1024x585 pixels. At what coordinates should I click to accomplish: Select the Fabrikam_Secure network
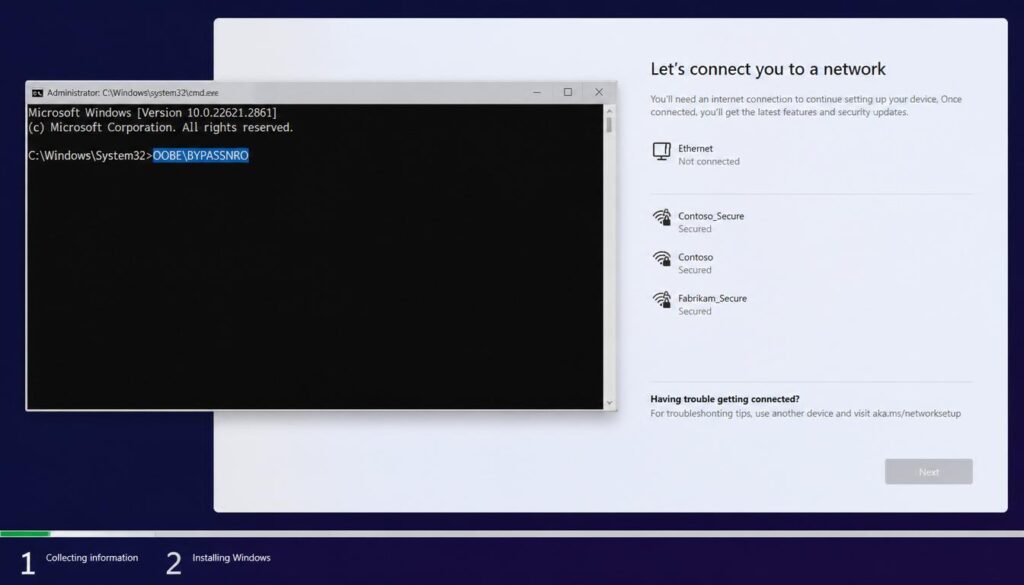(811, 304)
